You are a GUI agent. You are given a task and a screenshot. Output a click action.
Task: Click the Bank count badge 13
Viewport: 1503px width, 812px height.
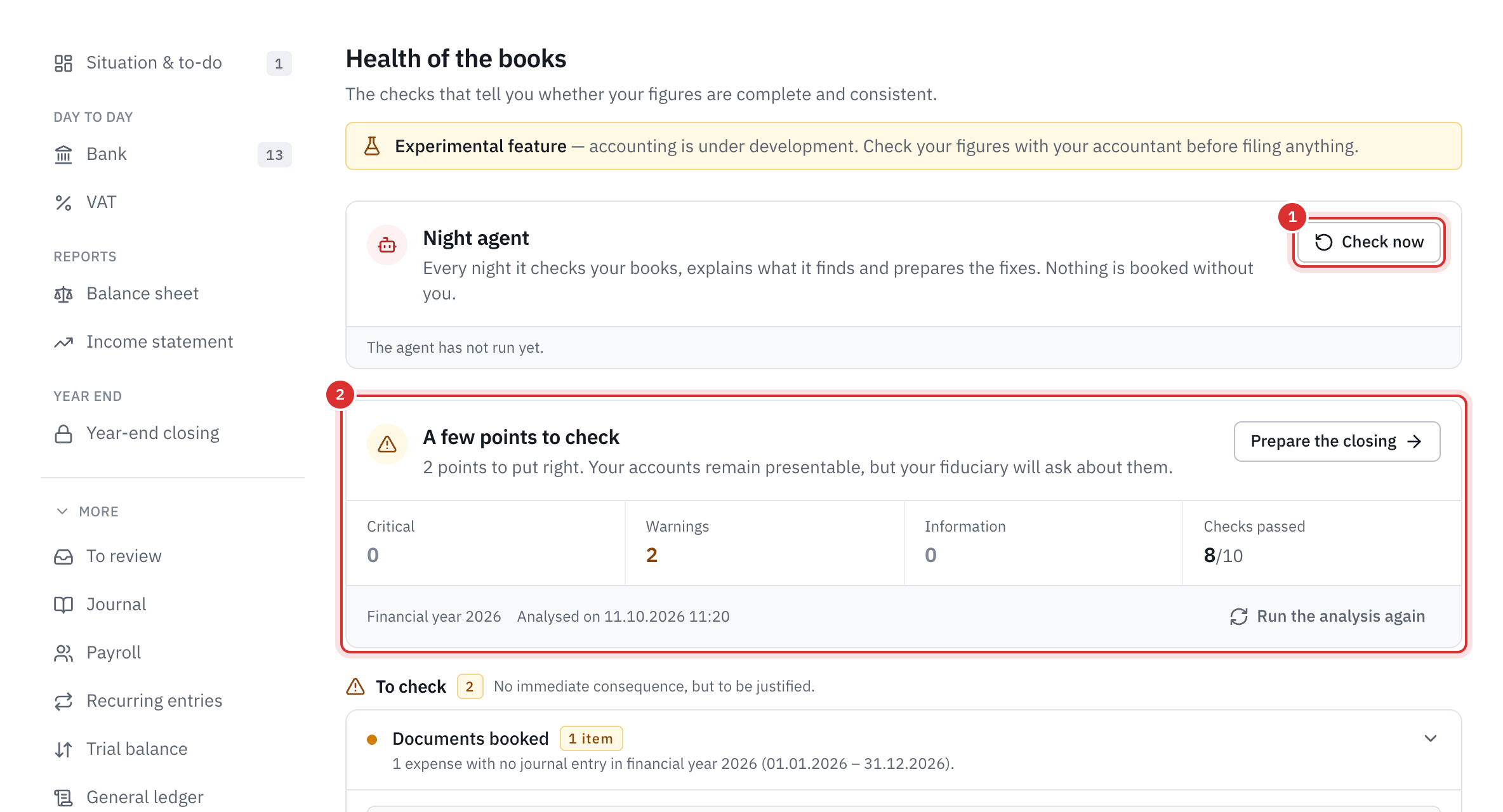274,155
